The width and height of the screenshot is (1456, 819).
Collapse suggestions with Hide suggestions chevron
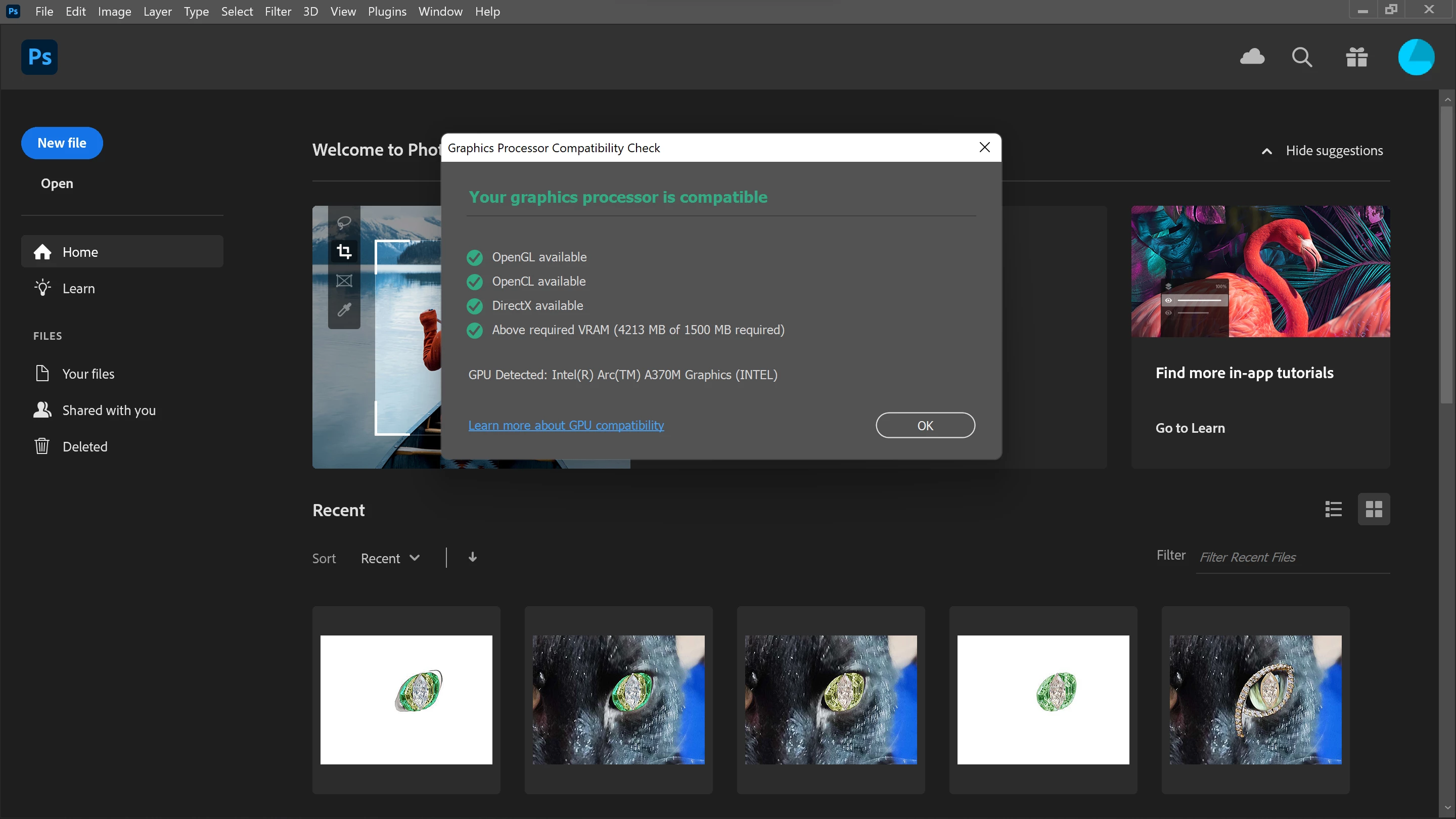(1266, 151)
